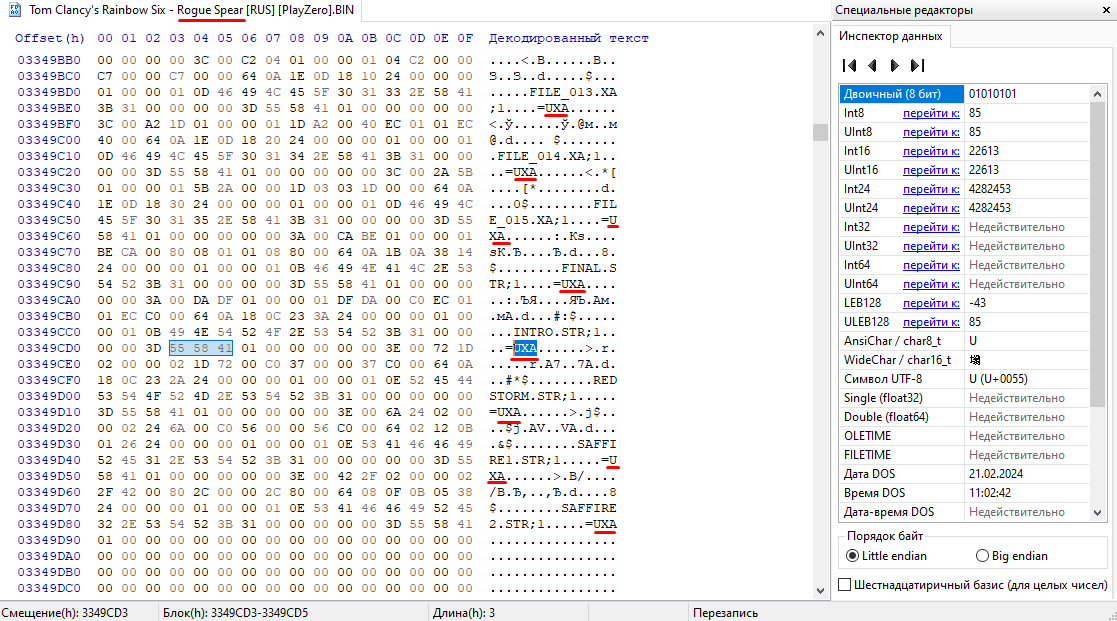Follow 'перейти к:' link for UInt8
The width and height of the screenshot is (1117, 621).
tap(931, 132)
